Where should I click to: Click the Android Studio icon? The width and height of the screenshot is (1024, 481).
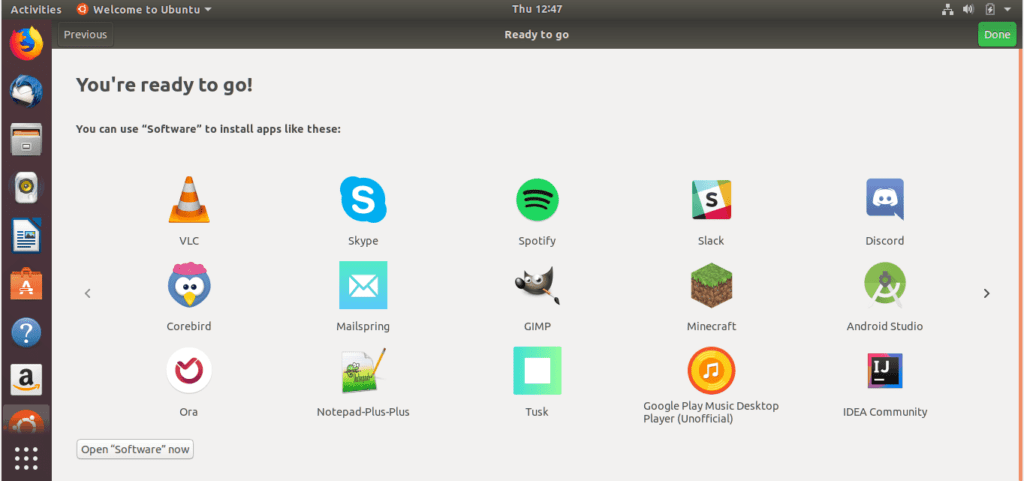(x=885, y=286)
